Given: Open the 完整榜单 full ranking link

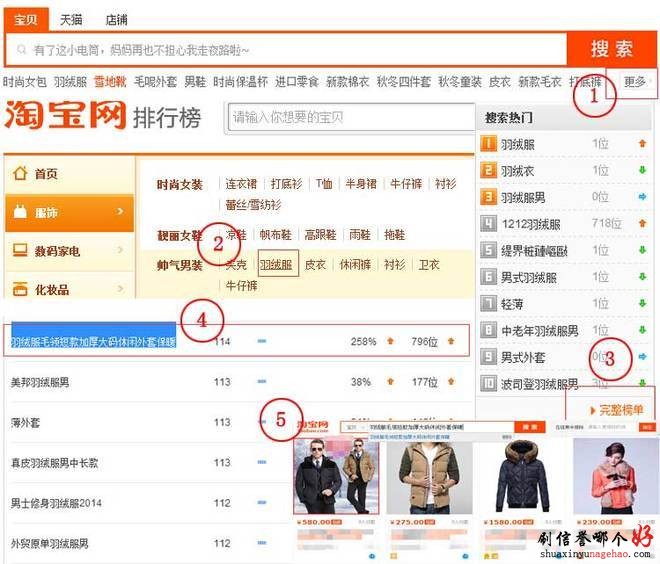Looking at the screenshot, I should (x=615, y=410).
